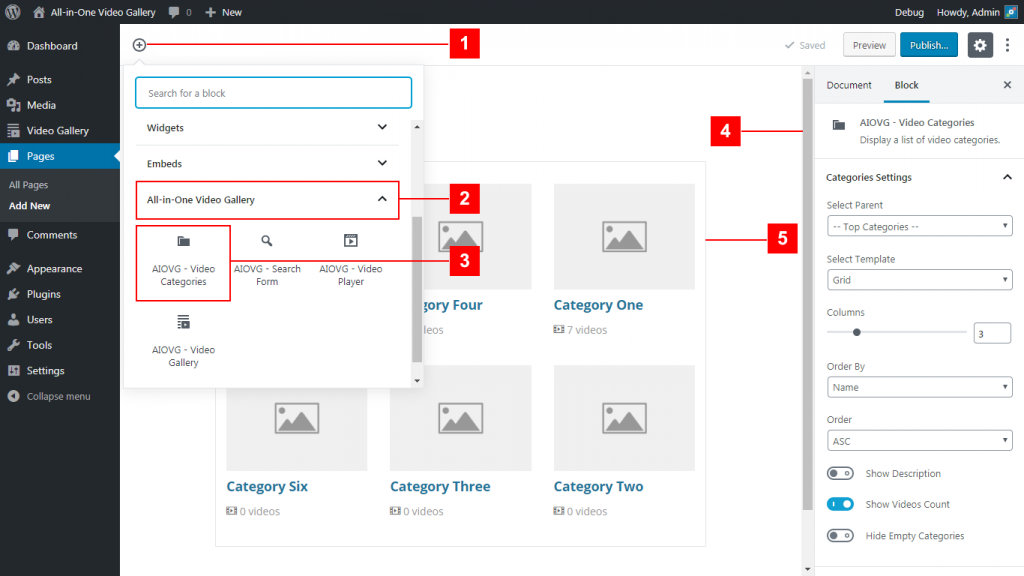This screenshot has width=1024, height=576.
Task: Open the block inserter plus icon
Action: (x=140, y=44)
